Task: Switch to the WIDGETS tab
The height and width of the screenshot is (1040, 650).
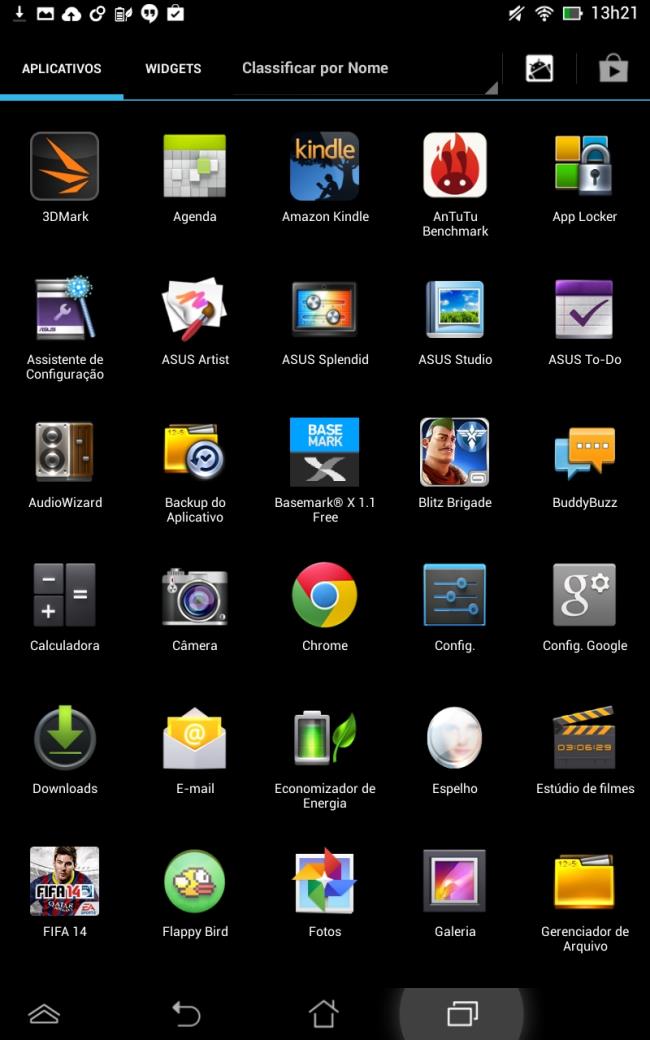Action: [x=173, y=68]
